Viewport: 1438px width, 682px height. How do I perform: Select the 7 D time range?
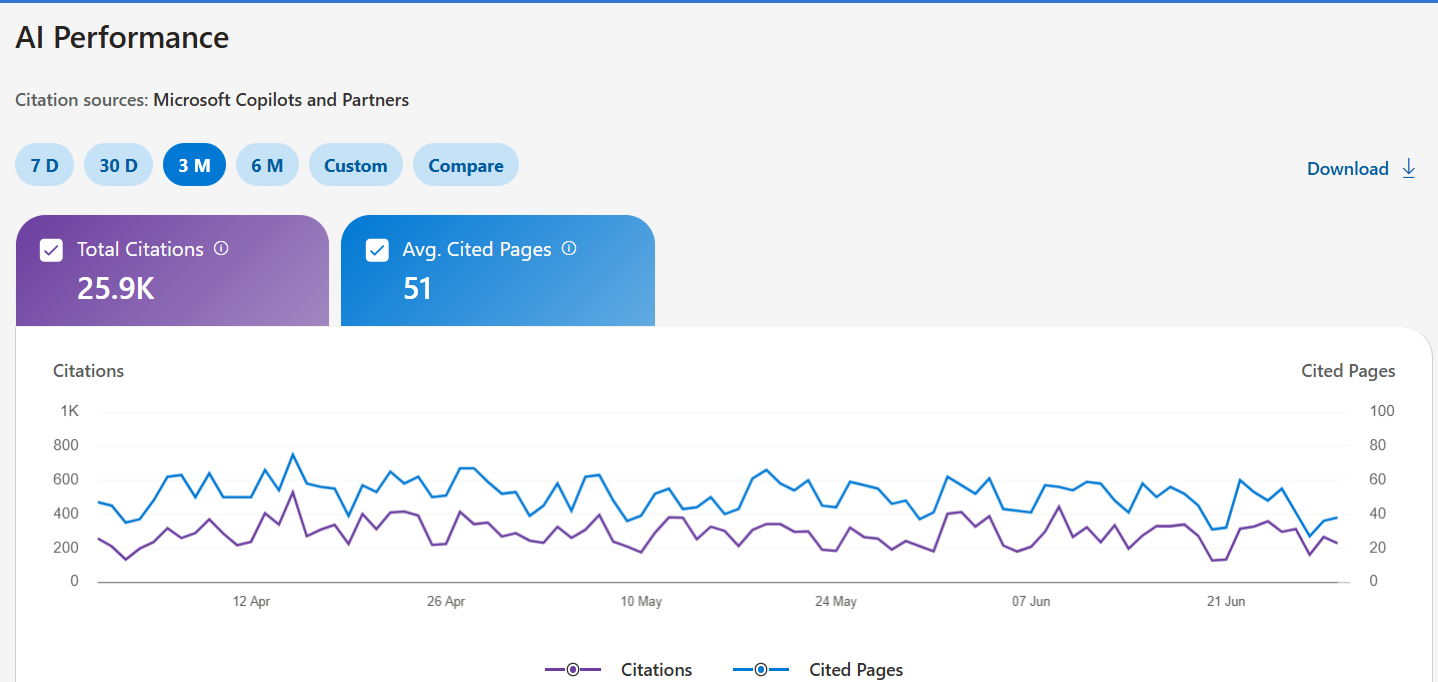45,165
